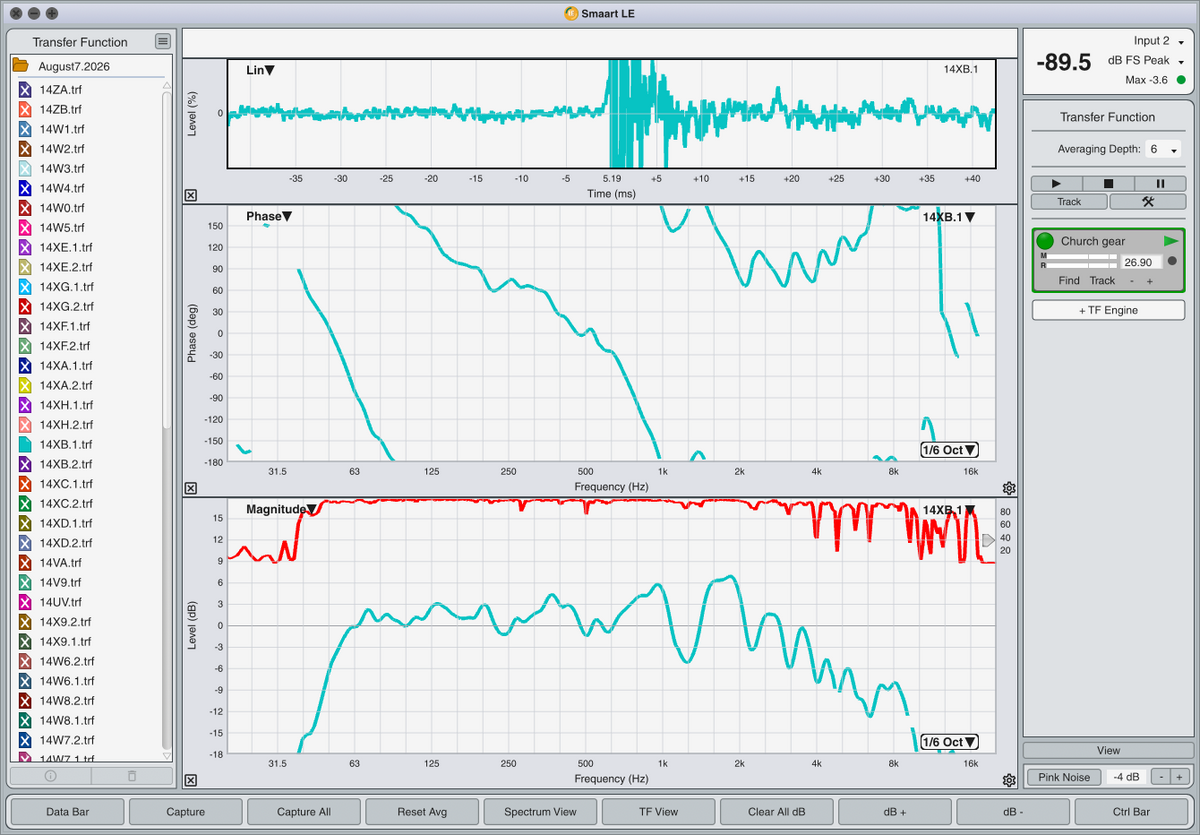Click the yellow 14XA.2.trf file icon
Viewport: 1200px width, 835px height.
click(26, 385)
